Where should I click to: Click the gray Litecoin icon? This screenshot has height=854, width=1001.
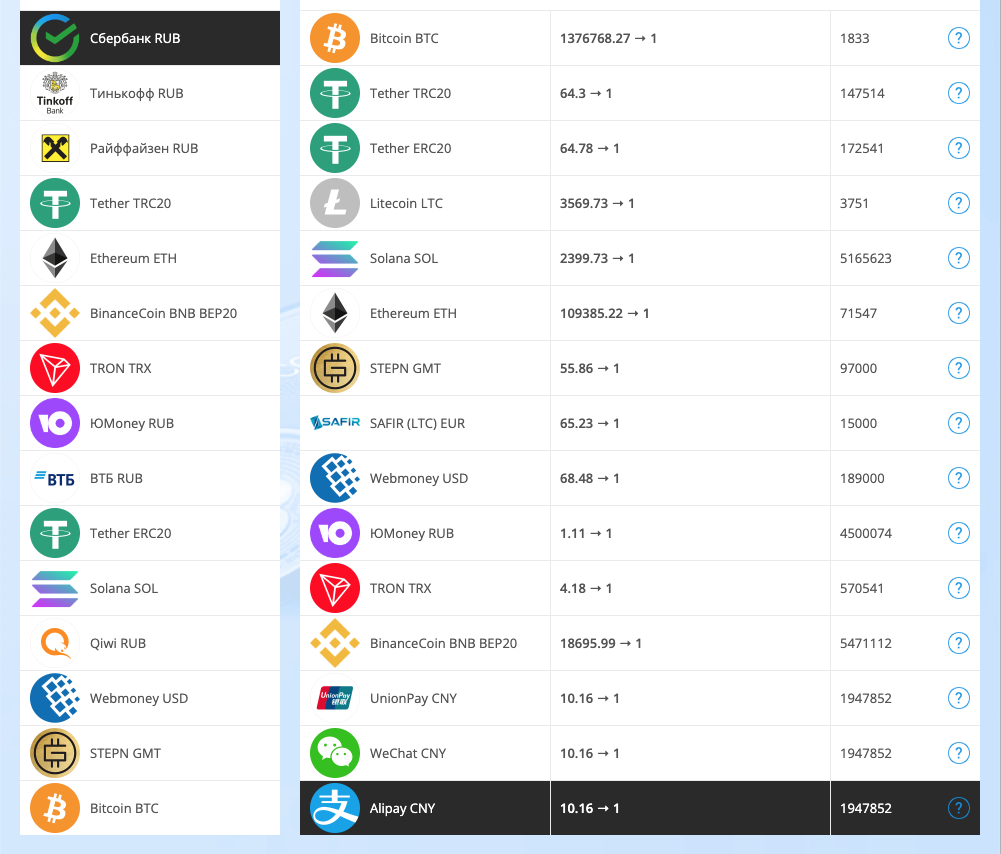[x=335, y=203]
